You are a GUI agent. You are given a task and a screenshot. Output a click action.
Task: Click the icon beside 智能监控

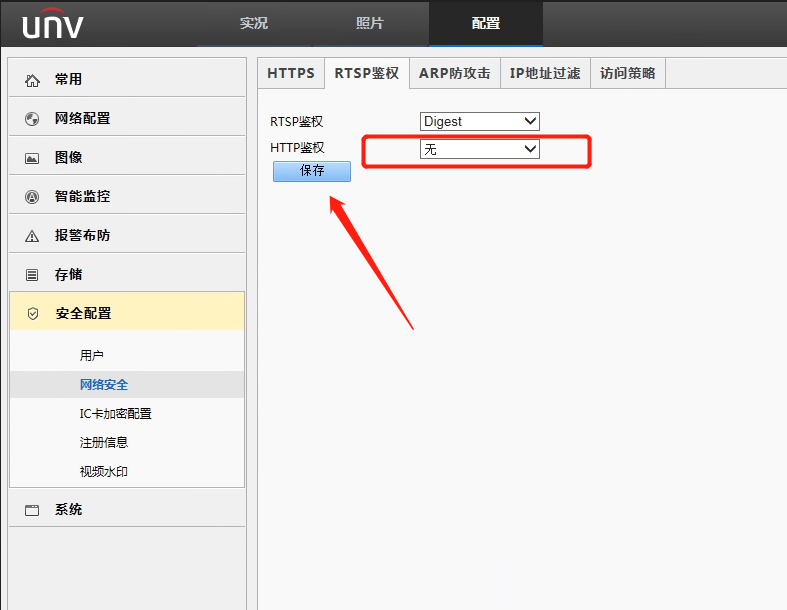tap(32, 197)
